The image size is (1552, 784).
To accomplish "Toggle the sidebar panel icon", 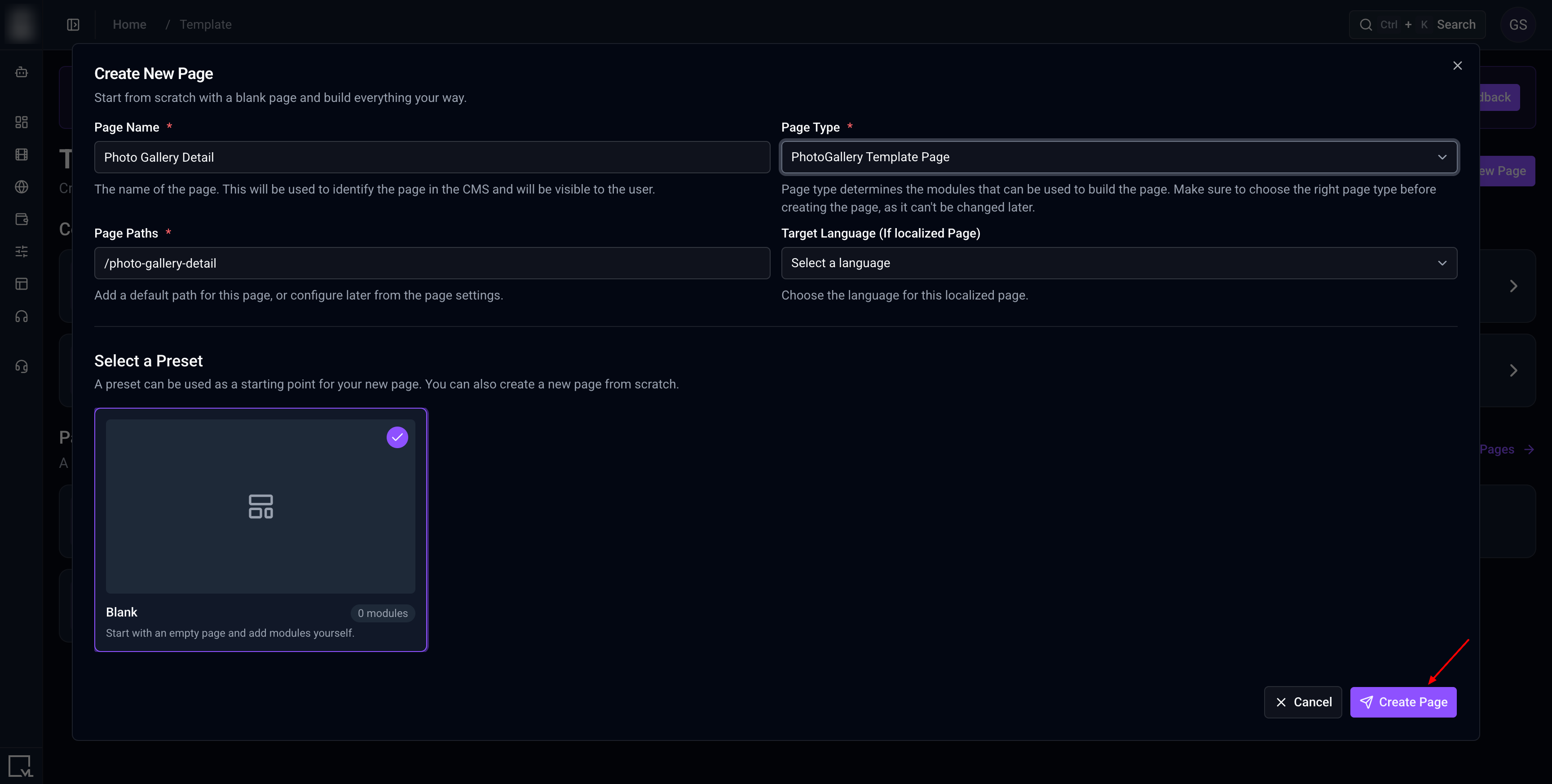I will coord(73,25).
